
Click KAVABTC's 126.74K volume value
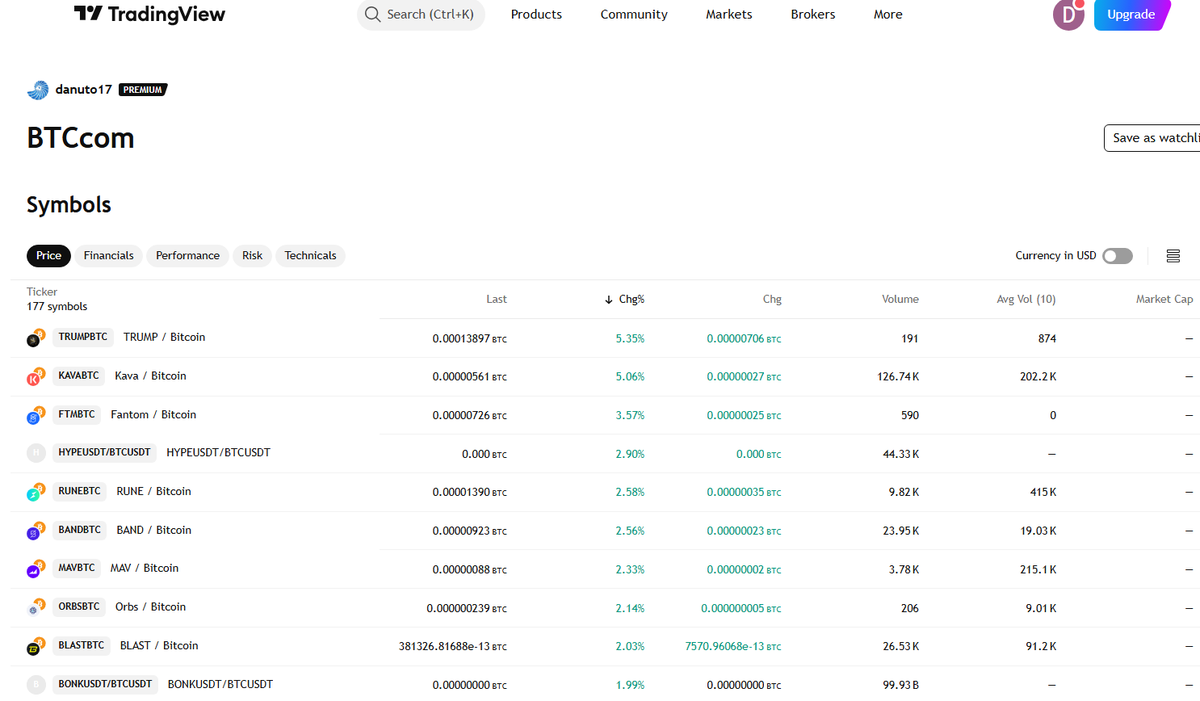[897, 377]
